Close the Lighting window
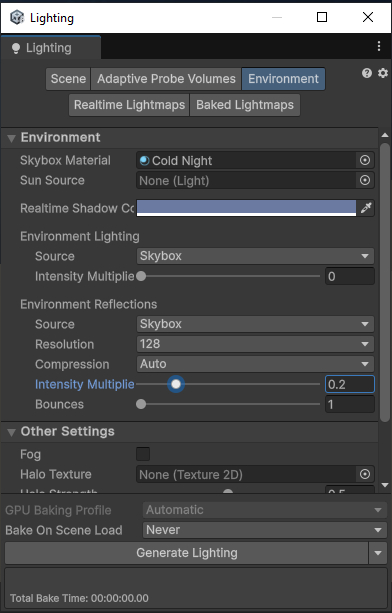The width and height of the screenshot is (392, 613). click(368, 17)
